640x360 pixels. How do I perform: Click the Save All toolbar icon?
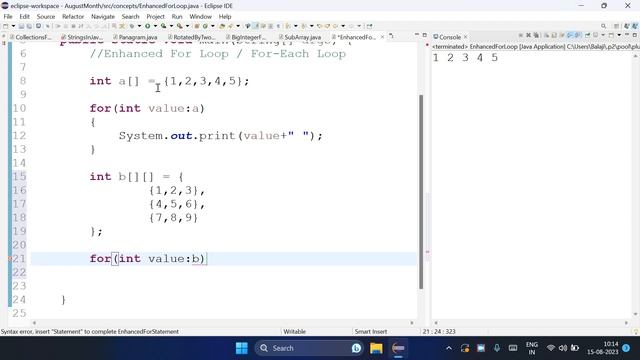click(x=29, y=26)
